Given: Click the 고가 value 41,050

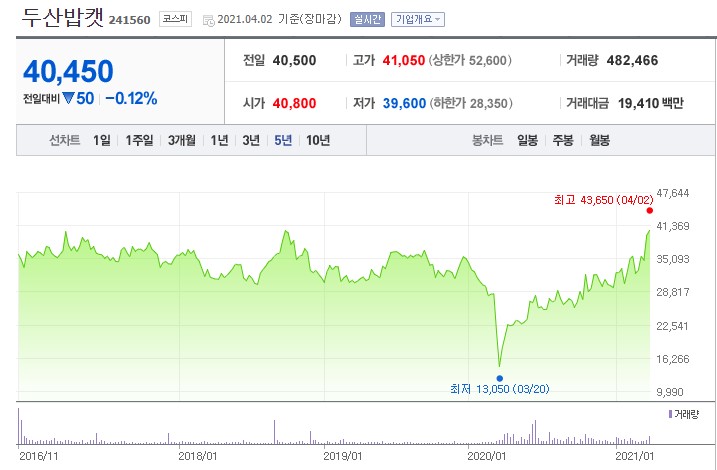Looking at the screenshot, I should pyautogui.click(x=404, y=60).
